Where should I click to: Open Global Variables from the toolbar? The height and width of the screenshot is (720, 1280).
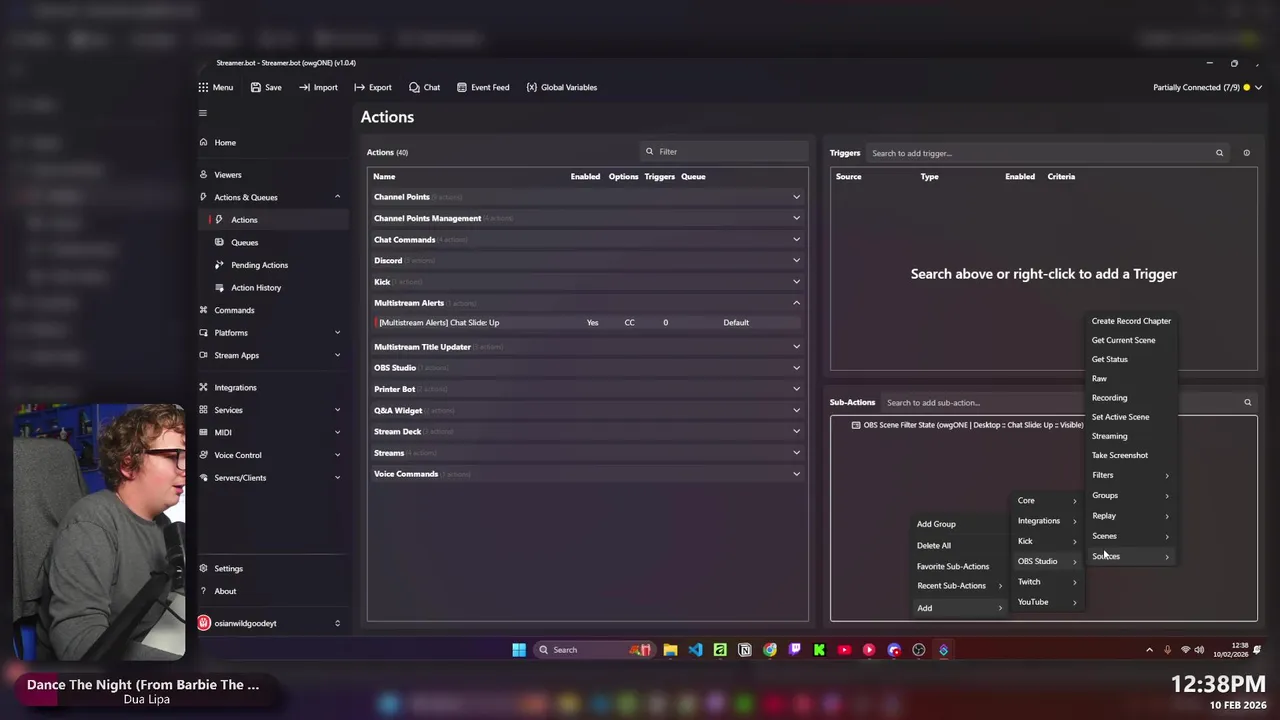(561, 87)
